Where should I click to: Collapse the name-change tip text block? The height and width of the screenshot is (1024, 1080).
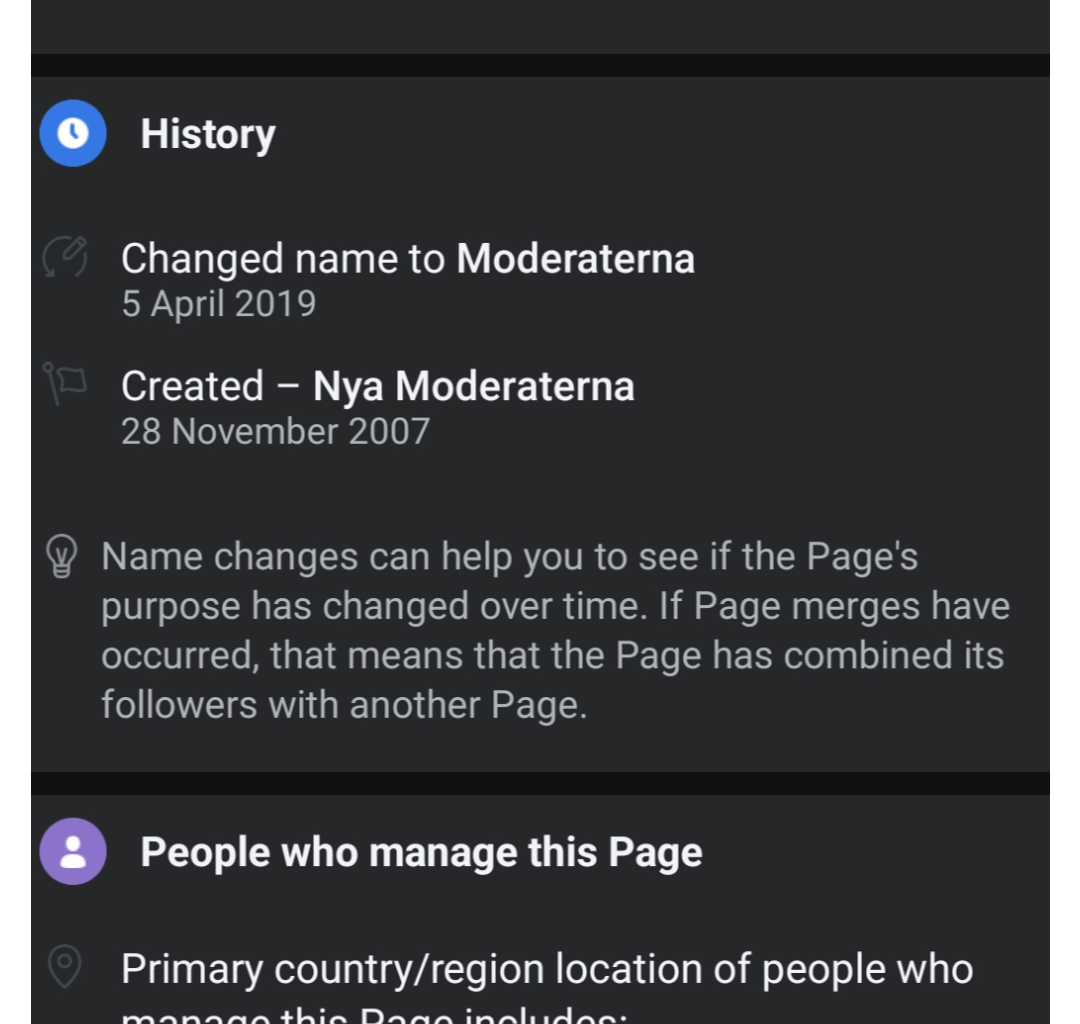coord(555,630)
